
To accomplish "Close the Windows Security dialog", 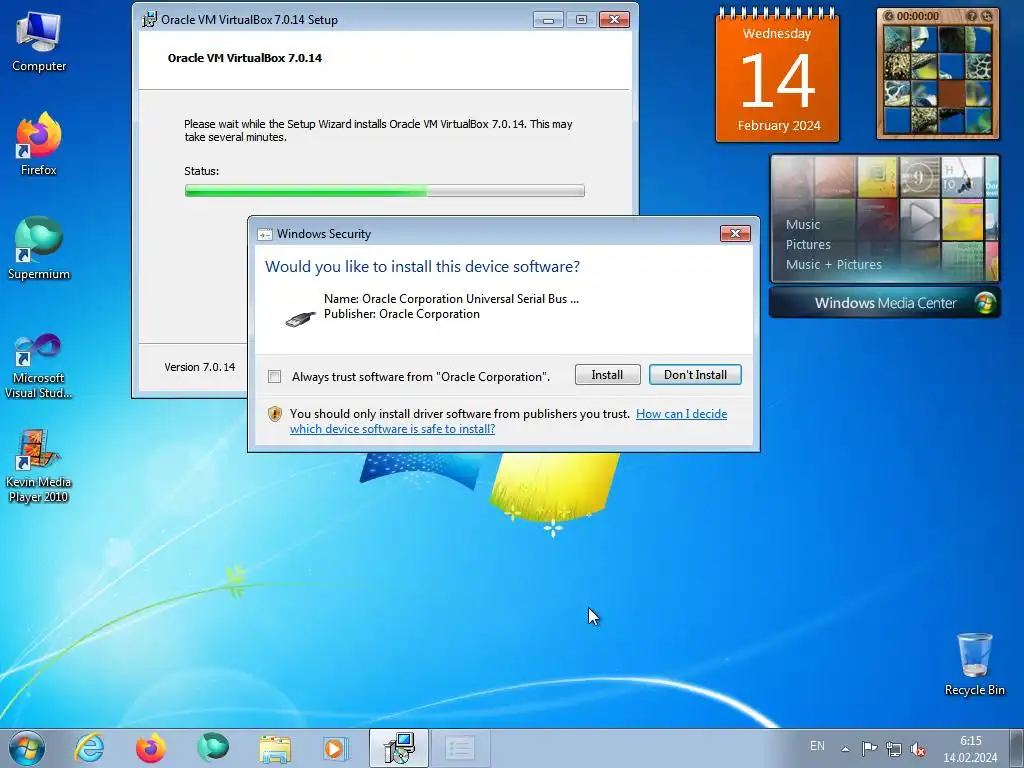I will click(x=735, y=234).
